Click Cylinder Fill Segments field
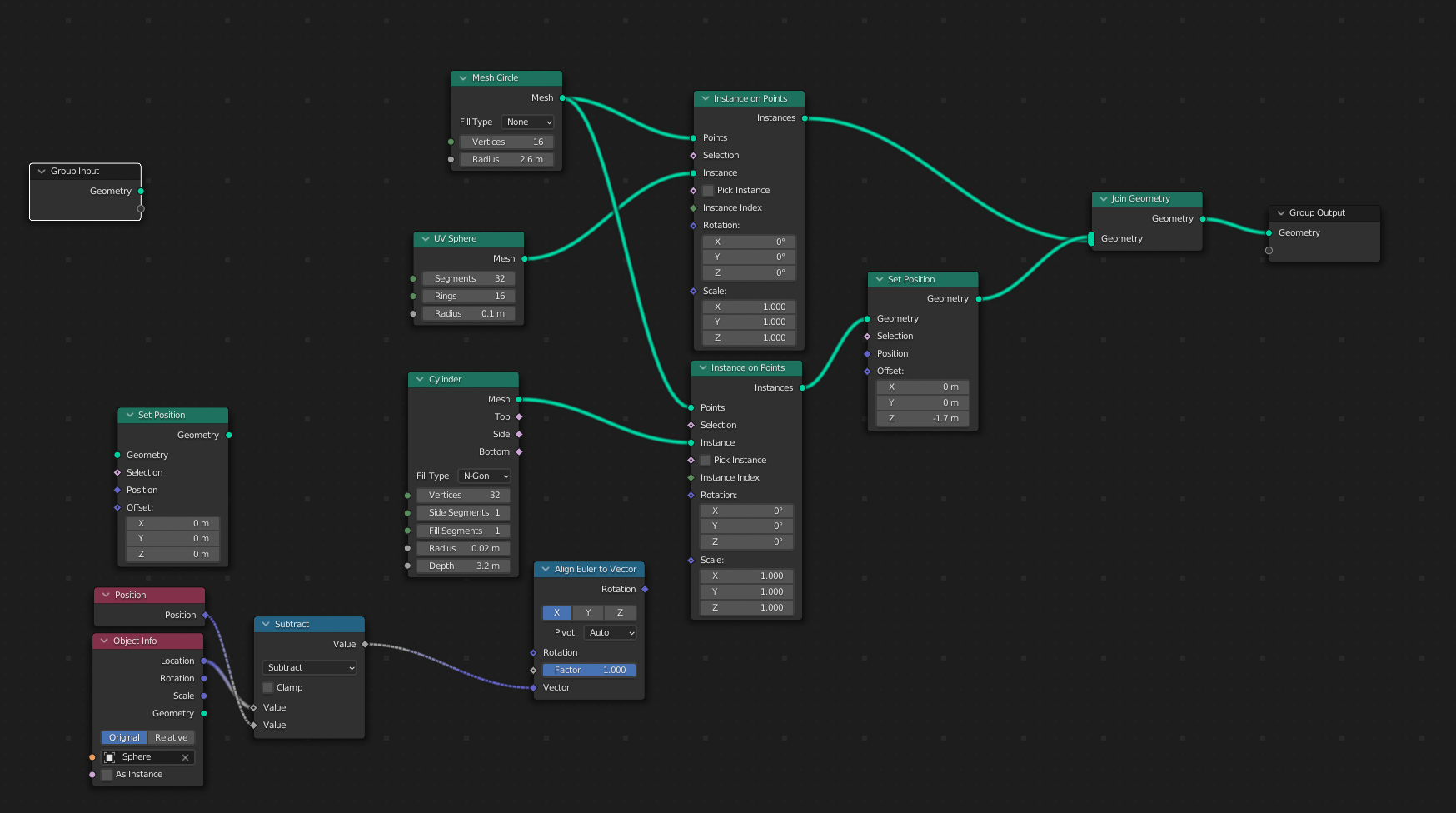This screenshot has height=813, width=1456. click(x=463, y=531)
